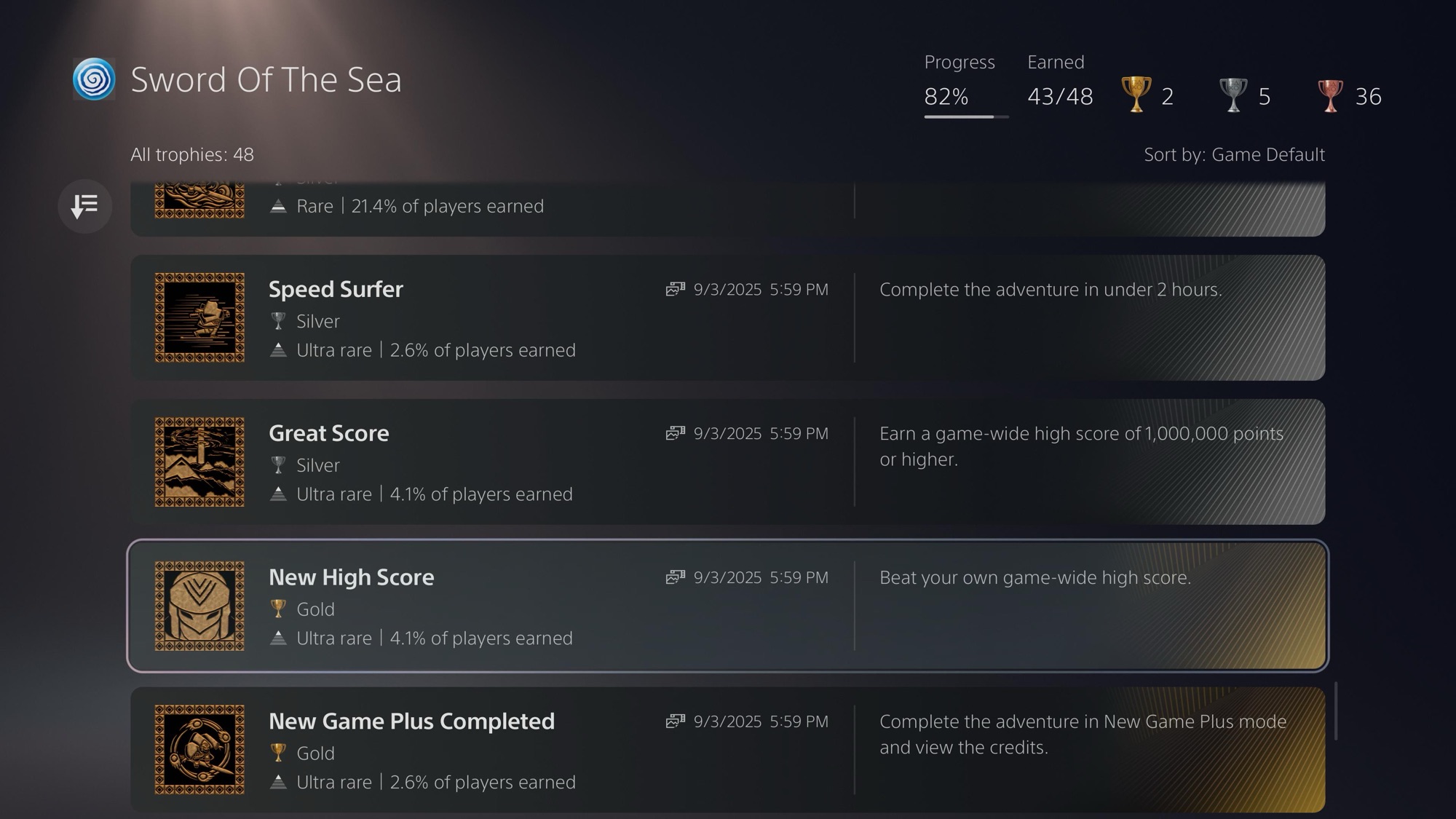Select the New High Score mask thumbnail

(x=199, y=606)
